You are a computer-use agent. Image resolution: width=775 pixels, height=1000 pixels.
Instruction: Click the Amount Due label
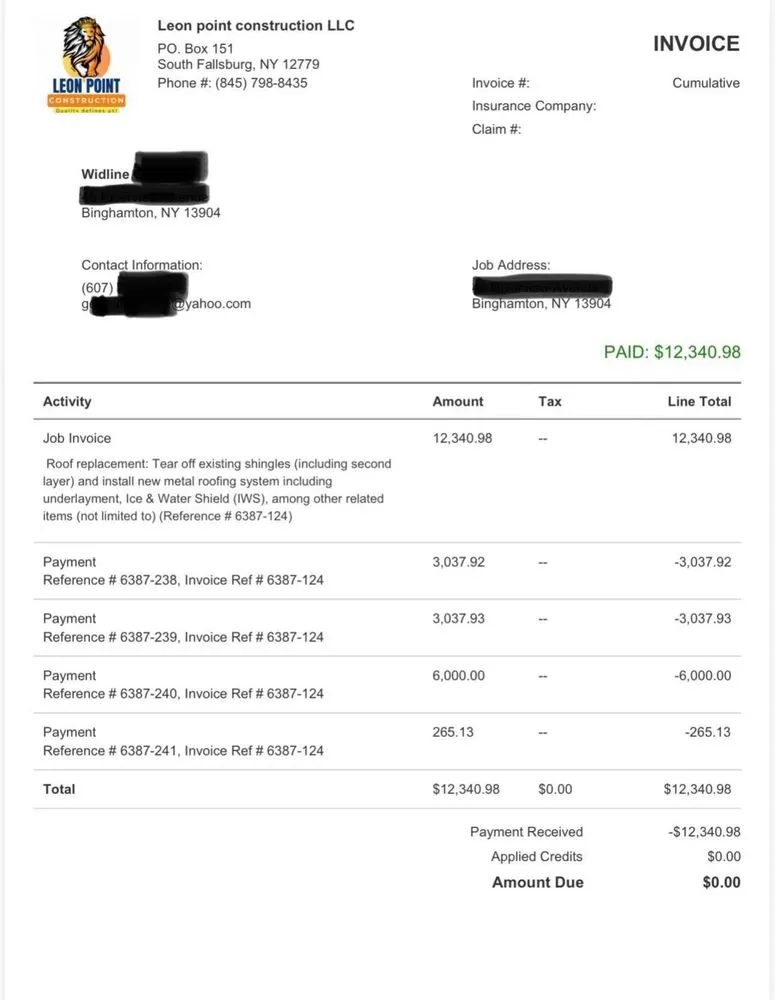pyautogui.click(x=537, y=882)
